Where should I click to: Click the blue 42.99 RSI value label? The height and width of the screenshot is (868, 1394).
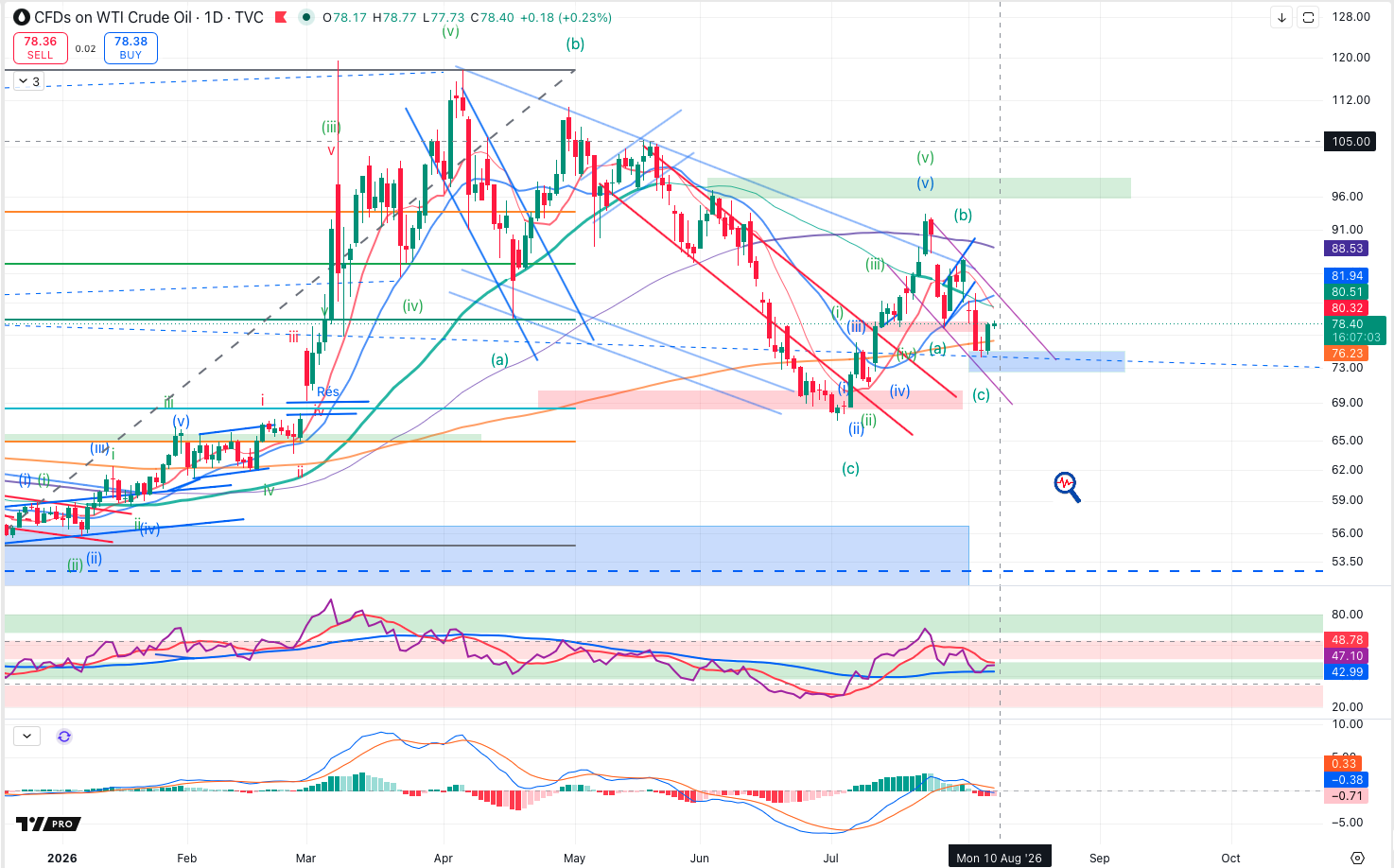click(x=1347, y=671)
